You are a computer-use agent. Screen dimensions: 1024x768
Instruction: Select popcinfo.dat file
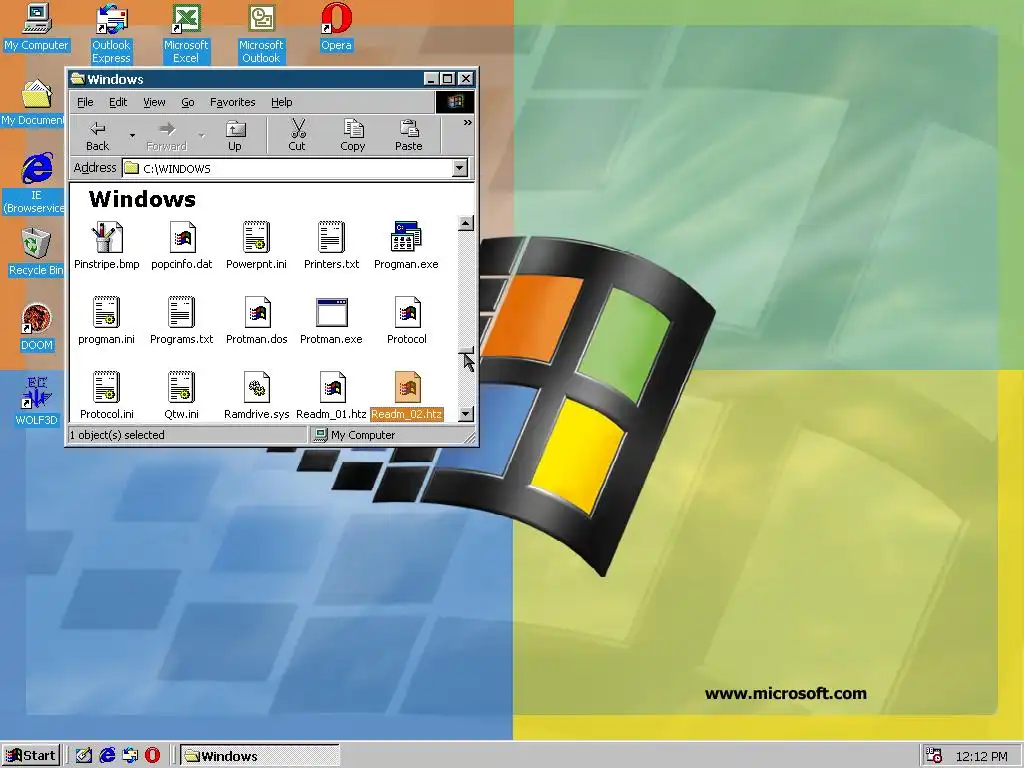tap(182, 246)
